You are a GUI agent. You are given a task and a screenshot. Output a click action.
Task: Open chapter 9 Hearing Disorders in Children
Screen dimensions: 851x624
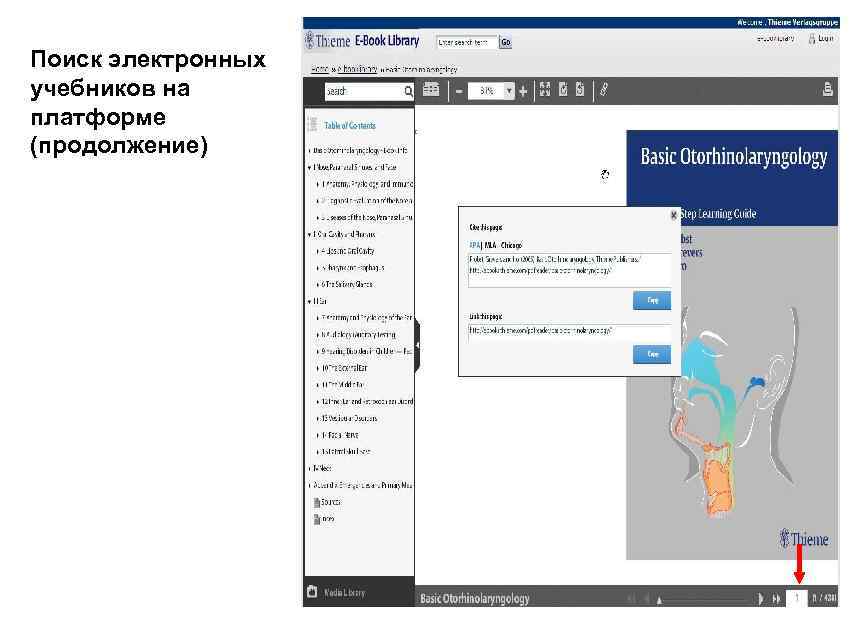point(366,352)
